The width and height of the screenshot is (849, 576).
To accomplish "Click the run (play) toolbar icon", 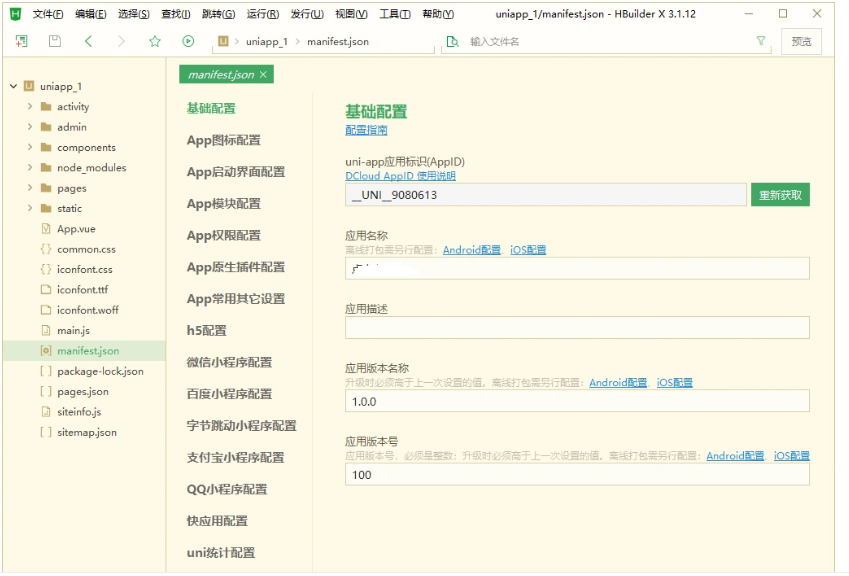I will 188,41.
